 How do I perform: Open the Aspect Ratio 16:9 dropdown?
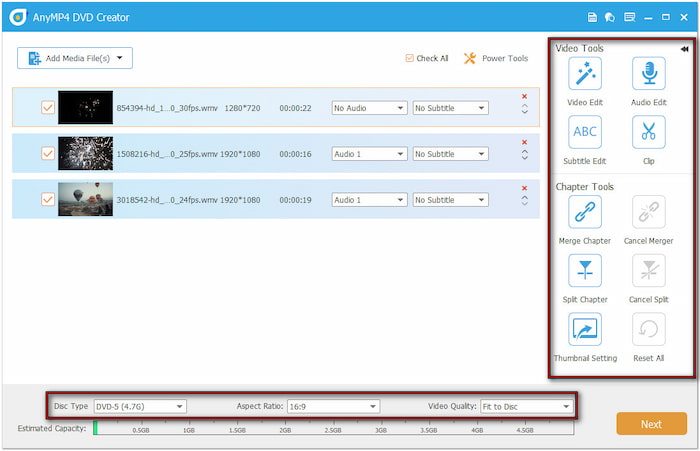pyautogui.click(x=333, y=406)
